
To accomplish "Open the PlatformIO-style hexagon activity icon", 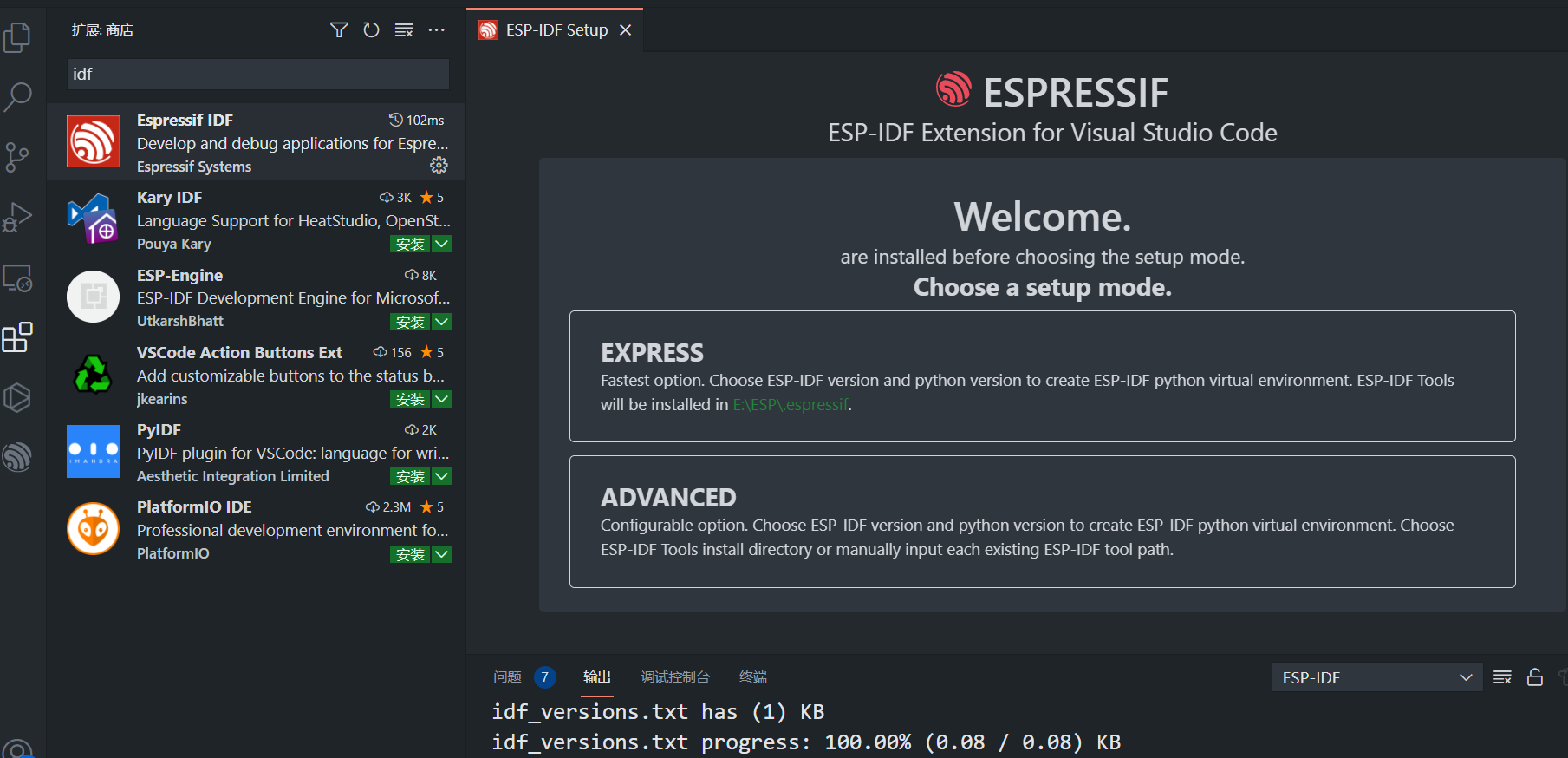I will 17,397.
